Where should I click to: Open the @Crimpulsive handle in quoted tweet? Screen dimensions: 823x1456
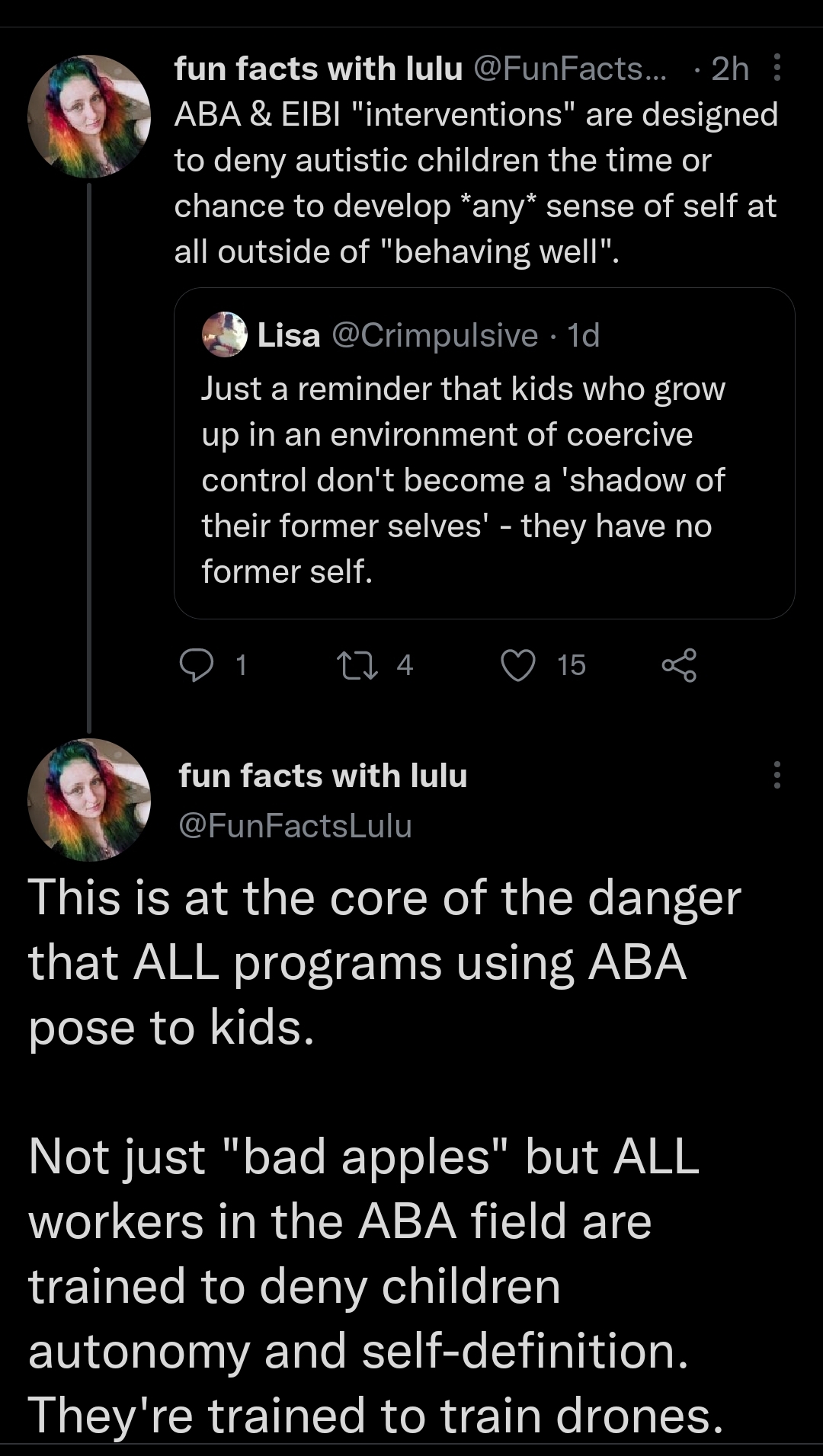coord(434,335)
